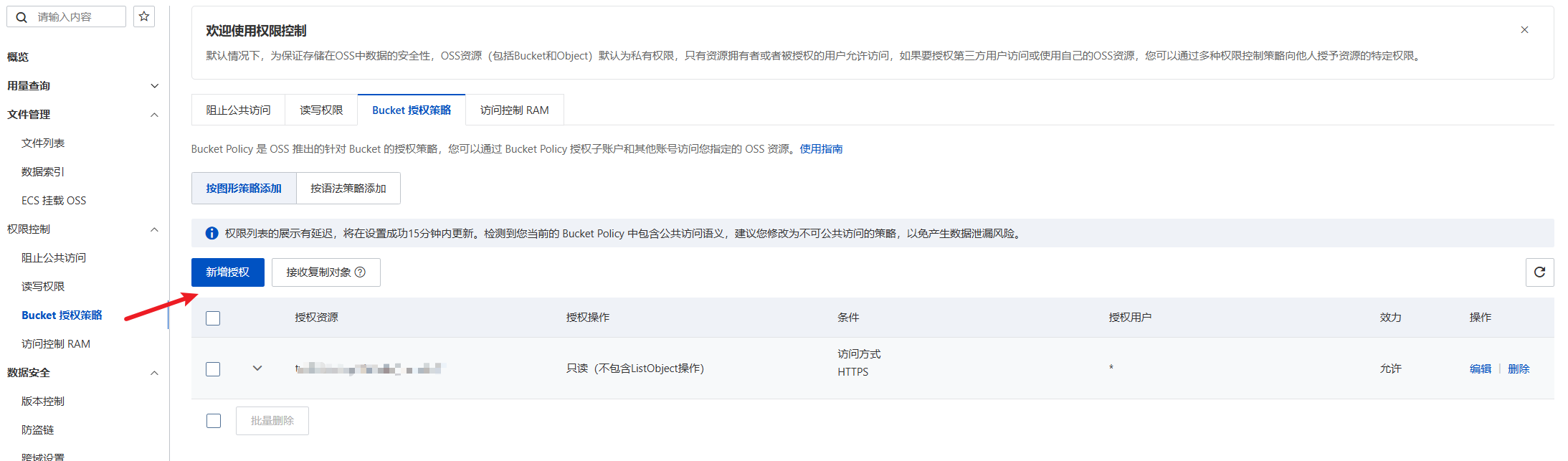Click the 接收复制对象 button
Screen dimensions: 1568x461
point(326,272)
